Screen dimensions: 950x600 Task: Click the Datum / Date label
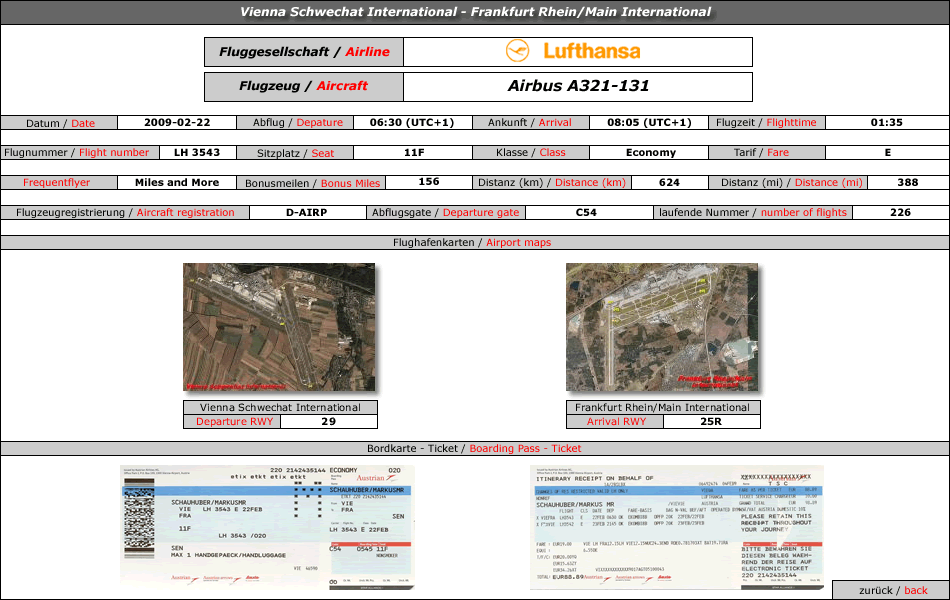[x=59, y=123]
